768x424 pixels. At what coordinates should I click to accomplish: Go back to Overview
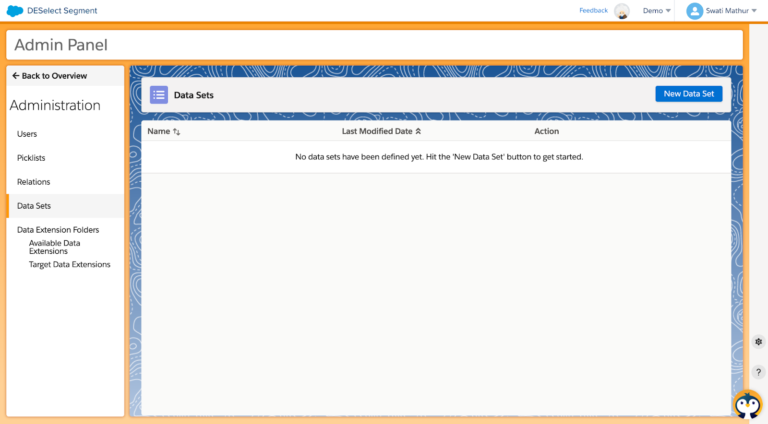tap(49, 76)
